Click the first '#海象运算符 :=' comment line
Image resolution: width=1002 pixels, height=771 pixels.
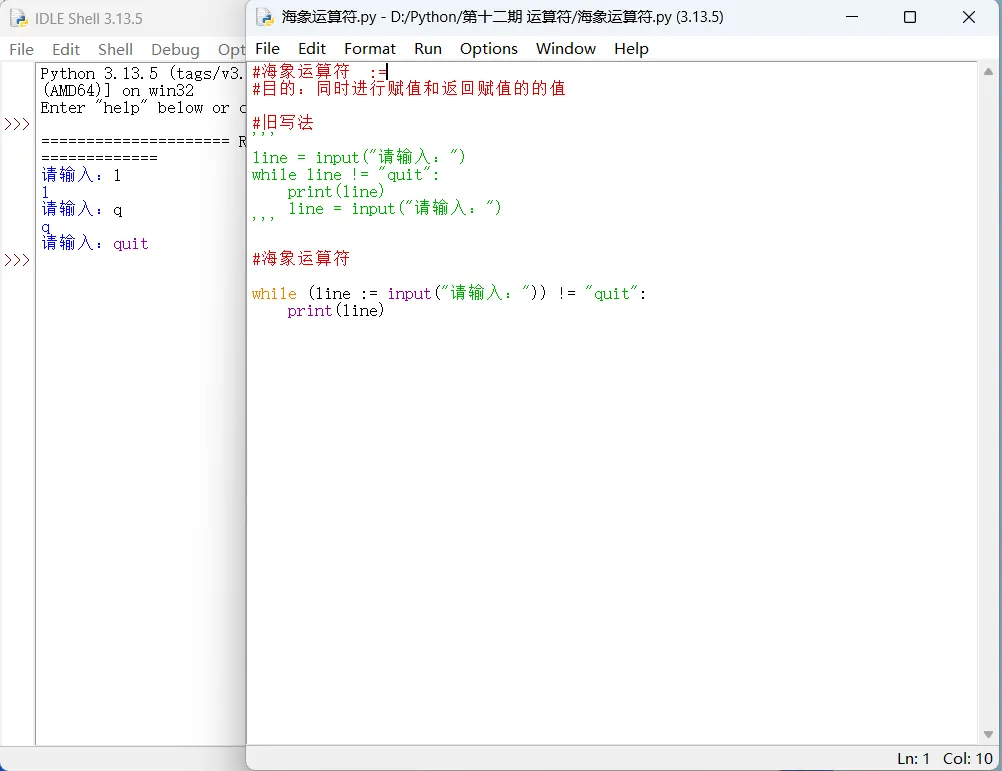pos(320,72)
